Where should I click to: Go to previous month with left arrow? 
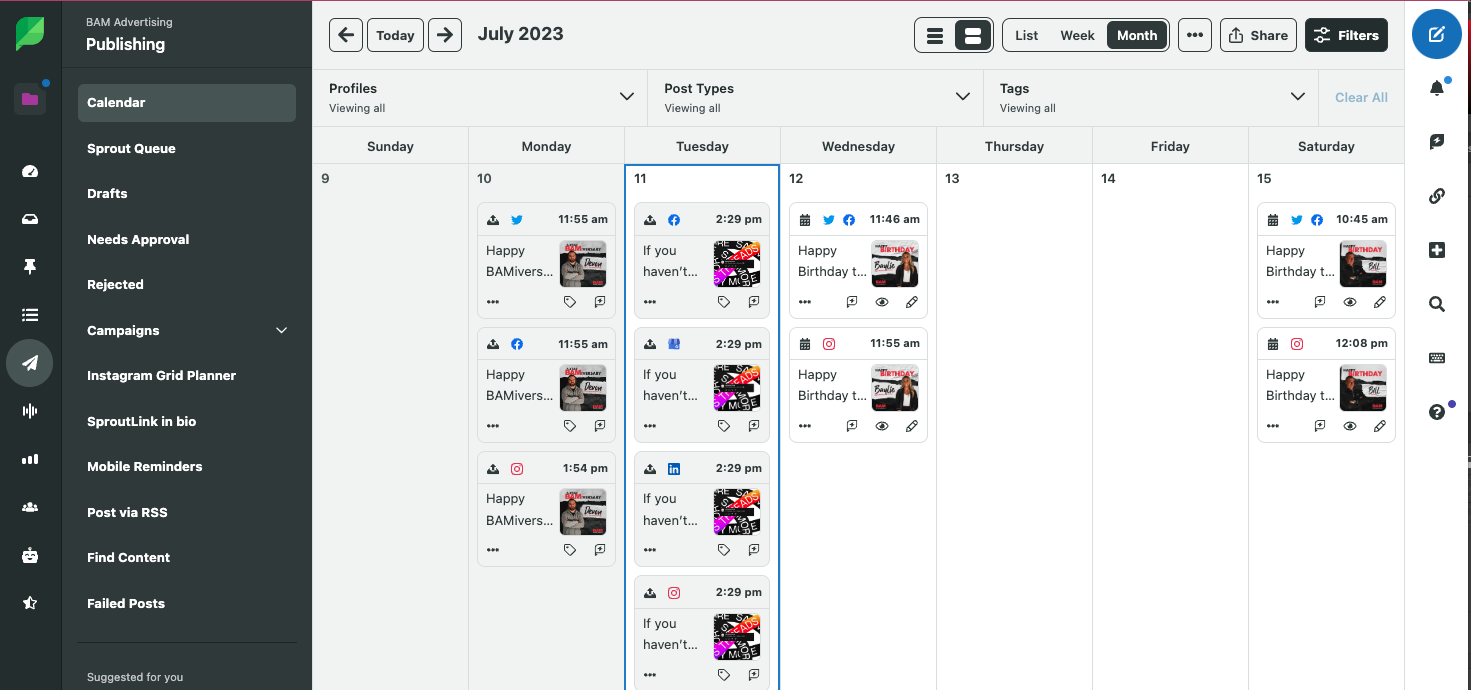point(346,35)
